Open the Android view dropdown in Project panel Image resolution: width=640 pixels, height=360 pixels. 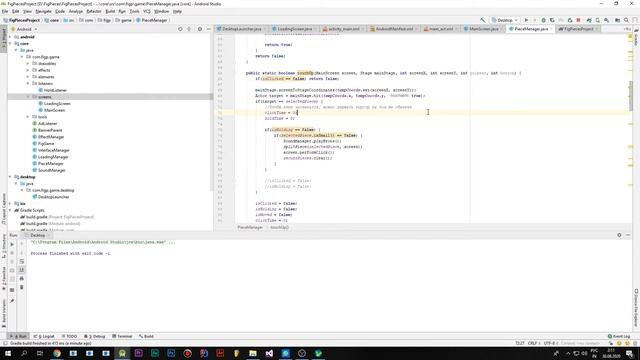(x=24, y=29)
